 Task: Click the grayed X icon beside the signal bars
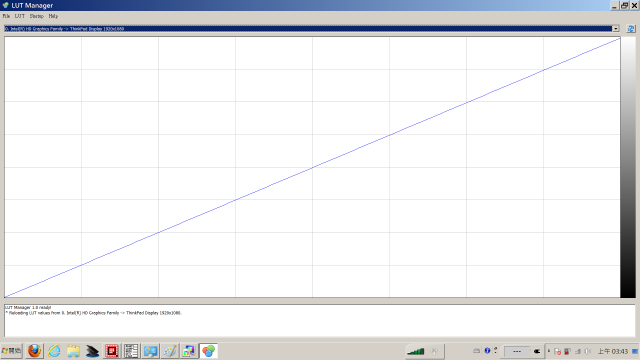(x=434, y=351)
